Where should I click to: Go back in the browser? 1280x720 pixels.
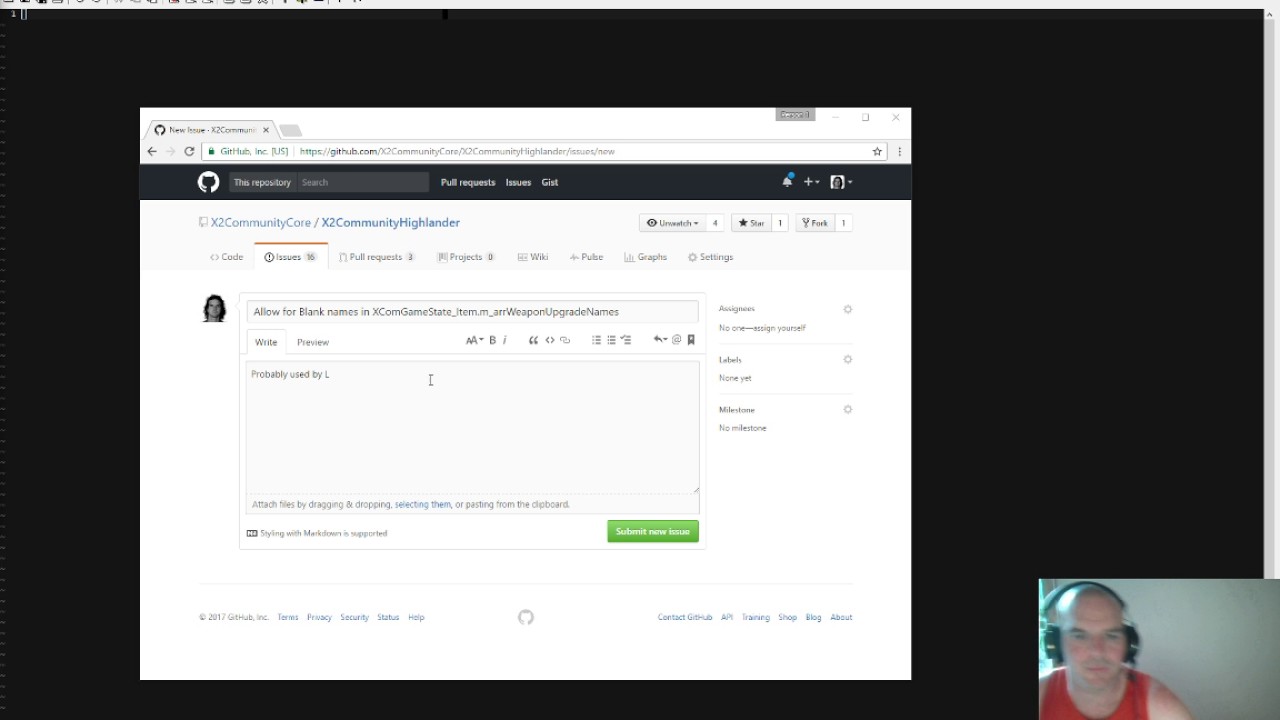pos(152,151)
